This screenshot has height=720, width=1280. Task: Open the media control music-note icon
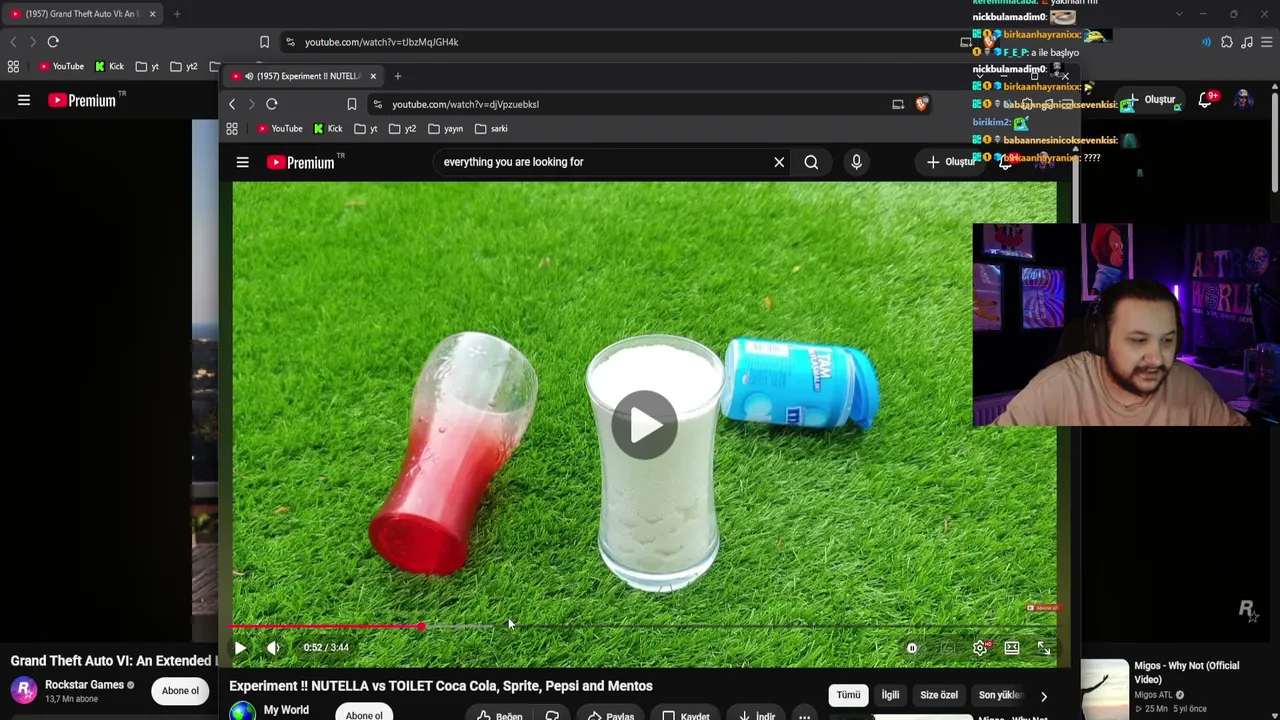point(1247,42)
